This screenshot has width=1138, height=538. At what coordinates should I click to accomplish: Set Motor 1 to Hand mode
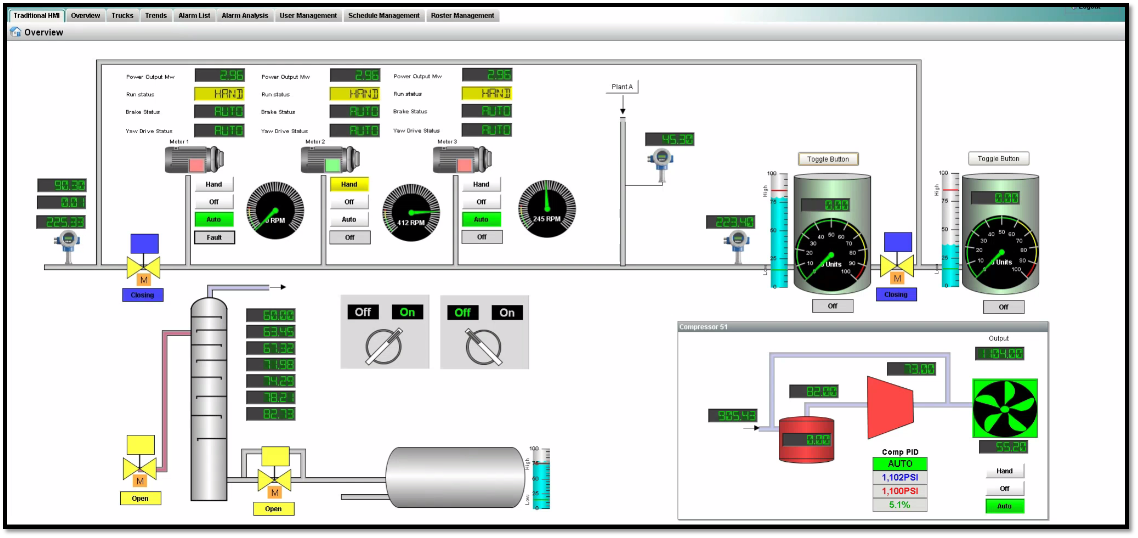tap(214, 184)
